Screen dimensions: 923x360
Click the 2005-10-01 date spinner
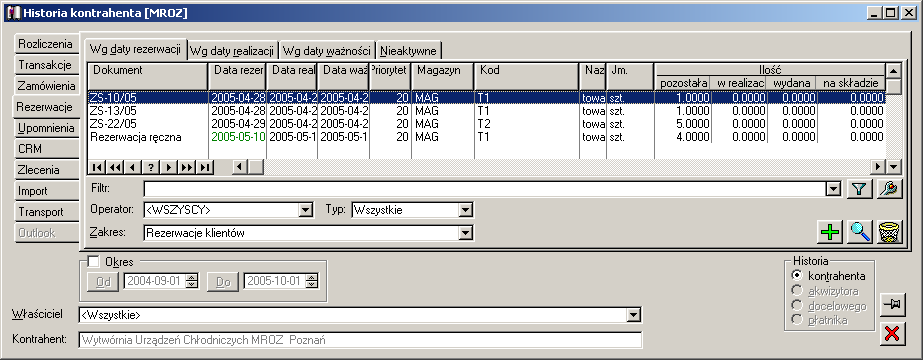pyautogui.click(x=312, y=281)
